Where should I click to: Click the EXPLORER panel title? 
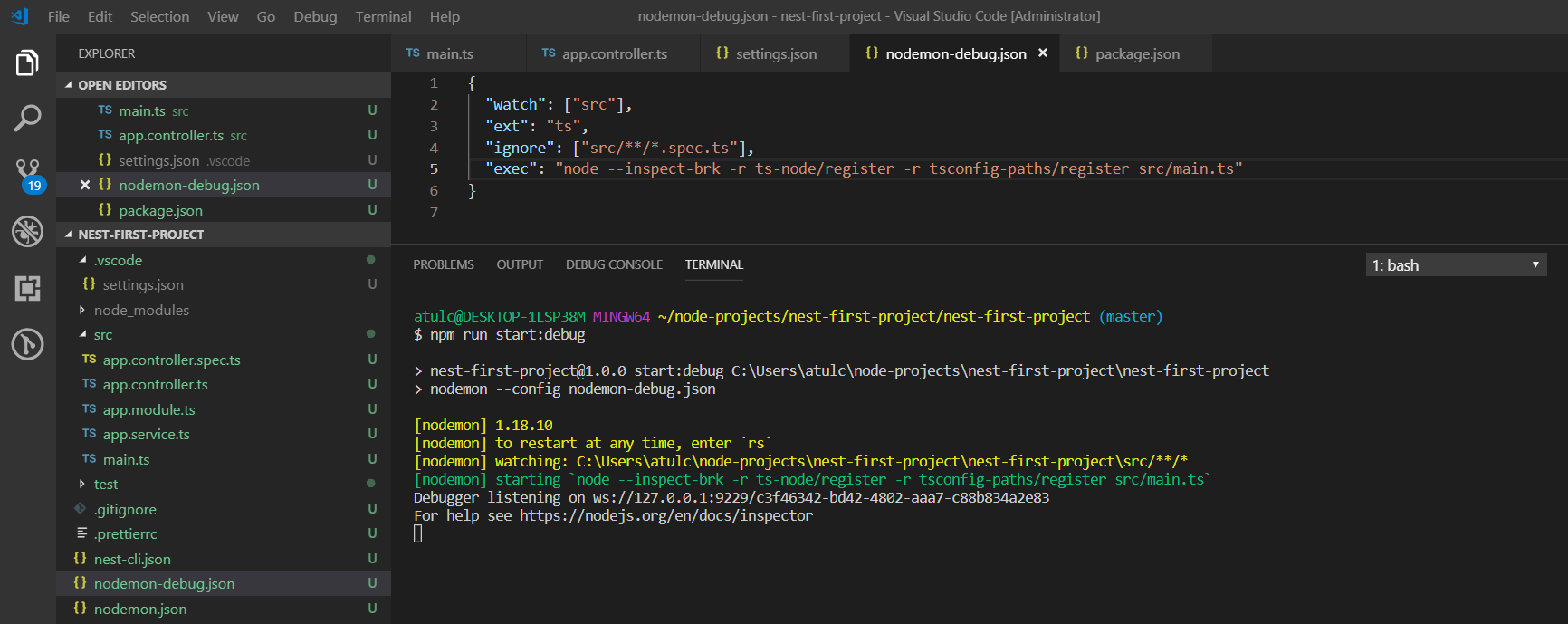pos(107,53)
